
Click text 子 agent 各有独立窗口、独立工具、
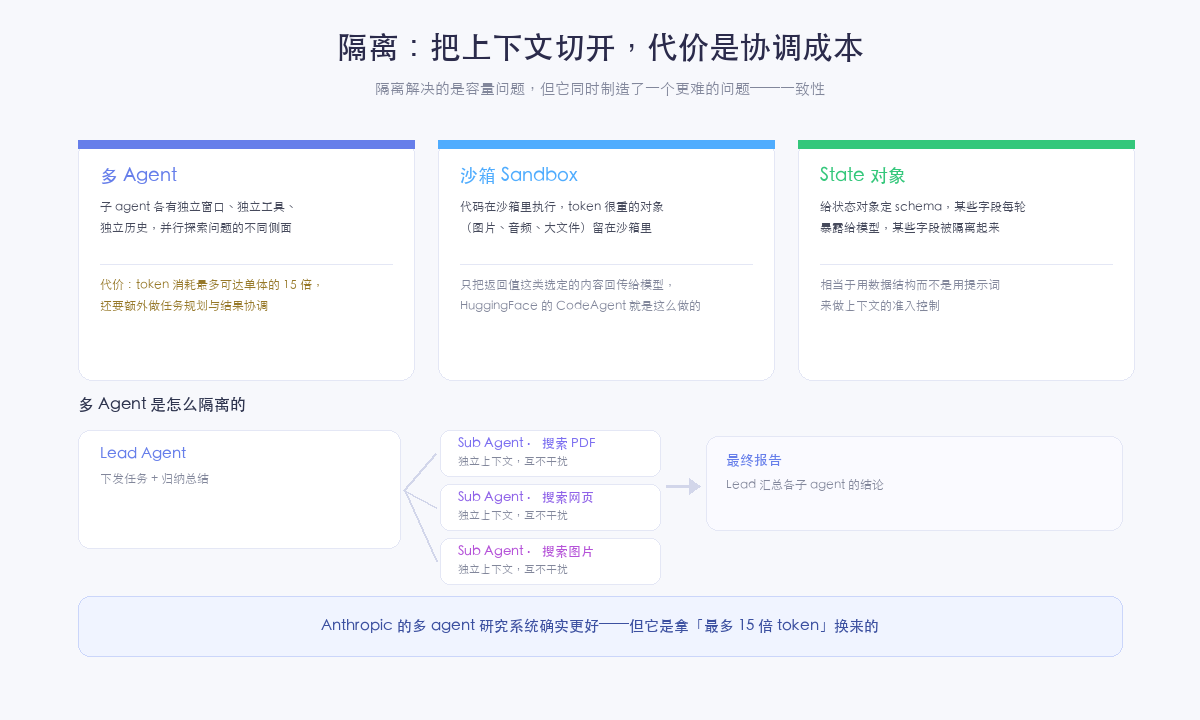[x=197, y=207]
